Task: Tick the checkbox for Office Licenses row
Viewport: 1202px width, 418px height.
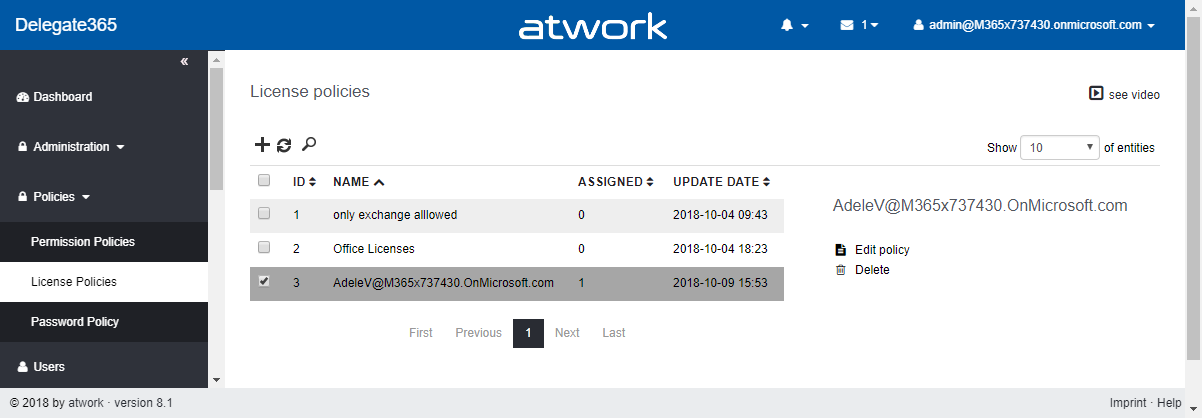Action: (264, 247)
